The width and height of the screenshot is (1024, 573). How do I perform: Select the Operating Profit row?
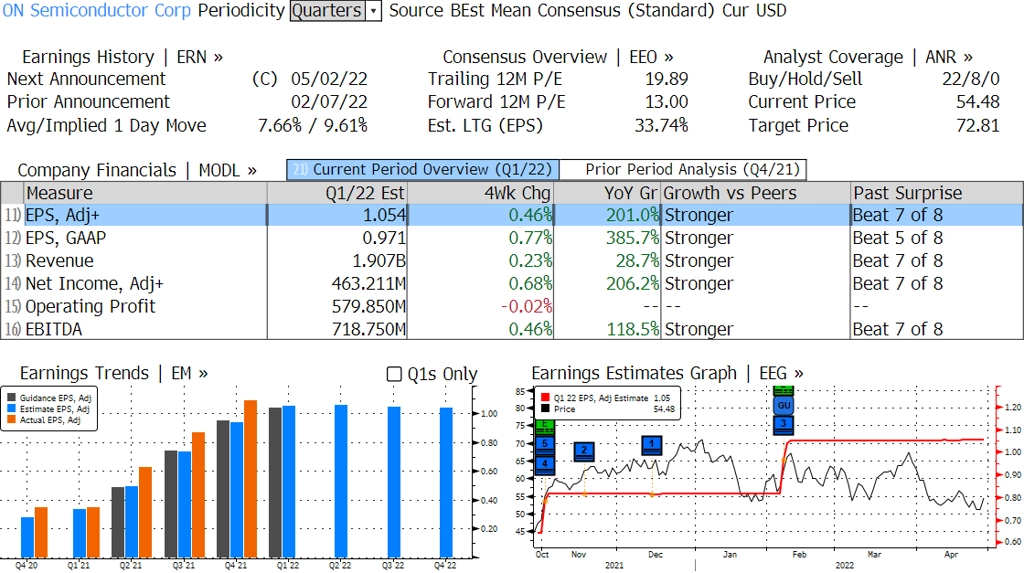coord(512,306)
